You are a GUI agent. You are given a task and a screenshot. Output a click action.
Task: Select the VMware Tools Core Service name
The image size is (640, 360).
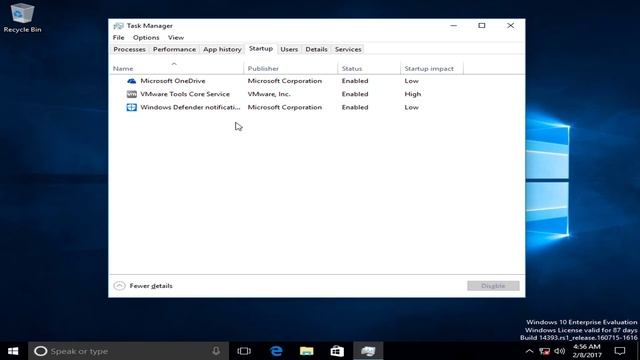[x=185, y=94]
